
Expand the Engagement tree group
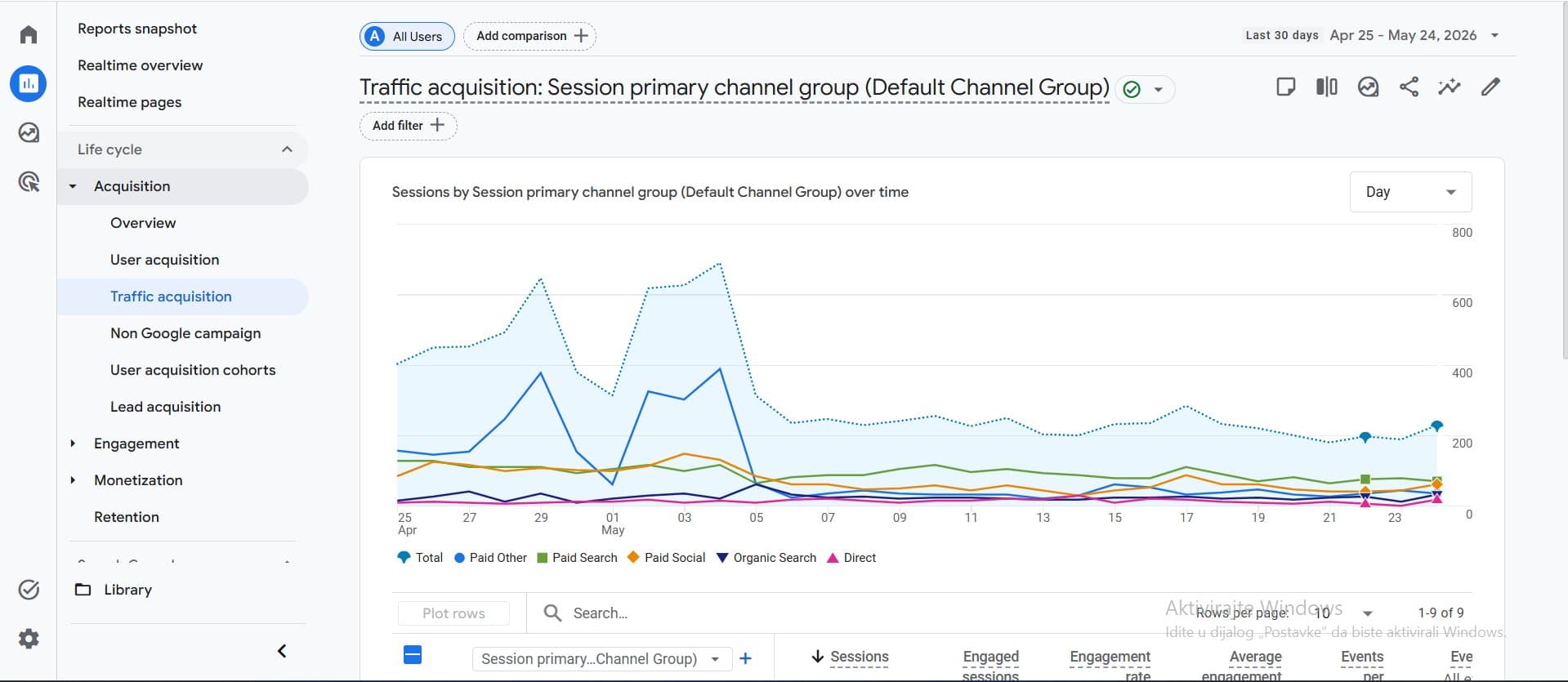73,444
